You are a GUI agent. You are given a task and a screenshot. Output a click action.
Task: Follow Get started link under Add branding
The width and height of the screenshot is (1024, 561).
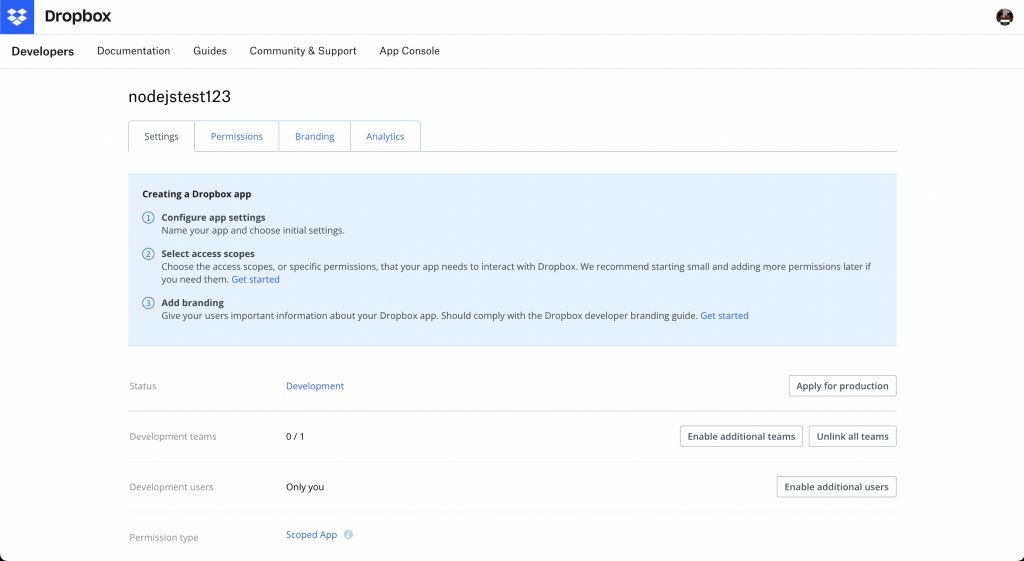[724, 315]
